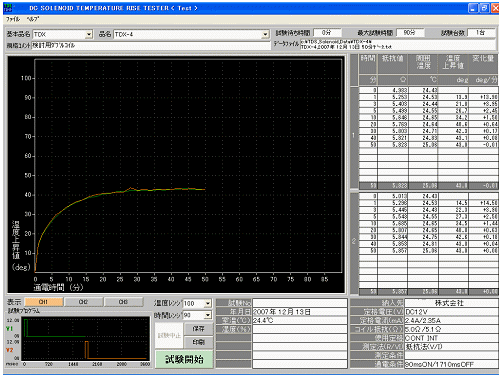Show channel CH3 on graph

(x=123, y=302)
